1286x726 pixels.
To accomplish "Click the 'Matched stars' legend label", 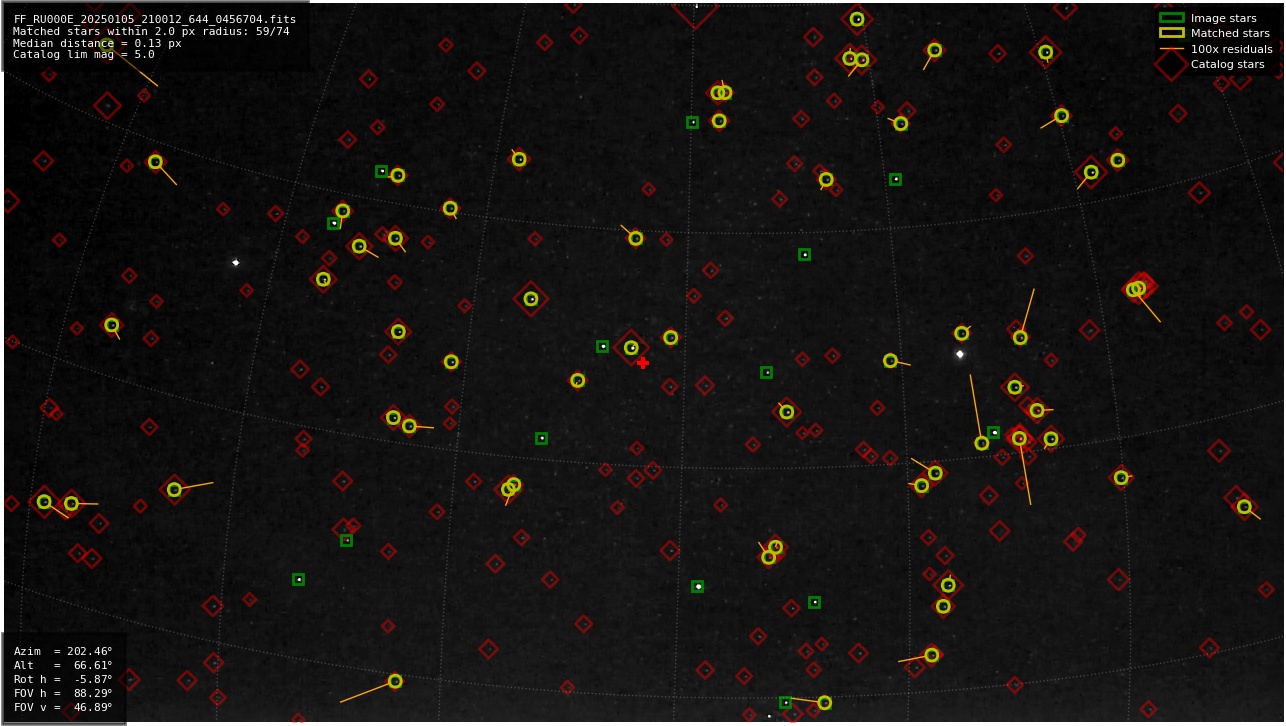I will tap(1230, 33).
